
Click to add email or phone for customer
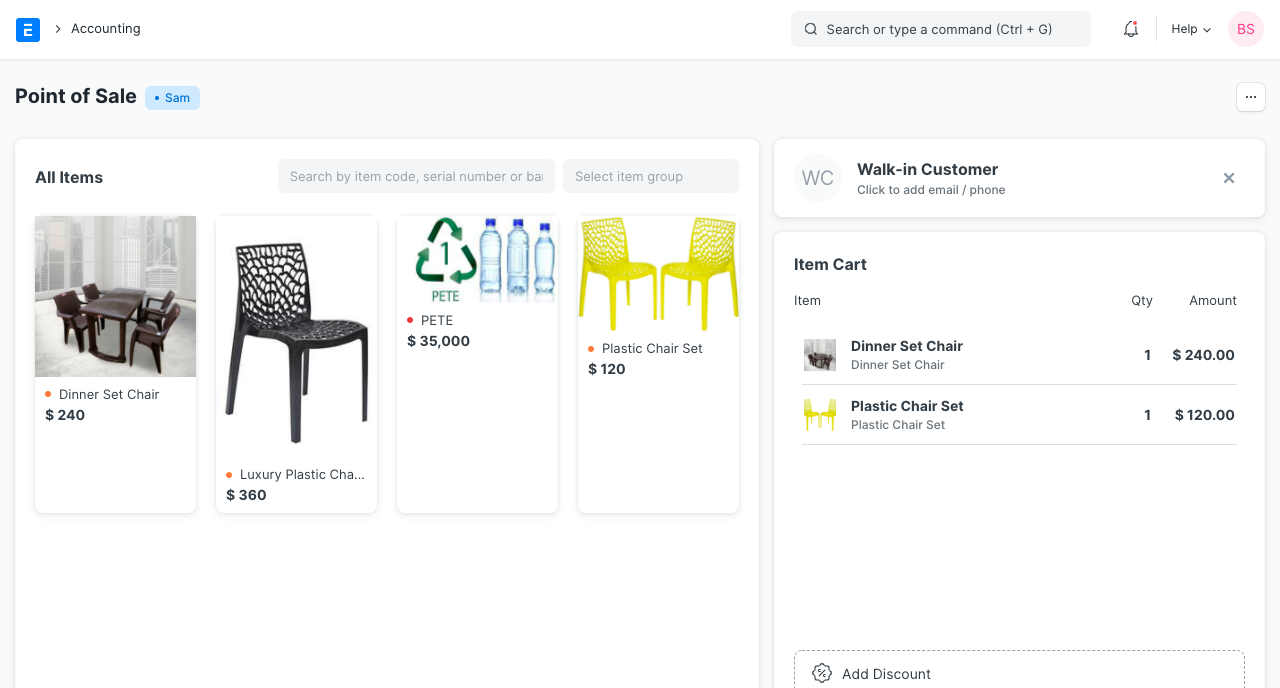[x=931, y=189]
